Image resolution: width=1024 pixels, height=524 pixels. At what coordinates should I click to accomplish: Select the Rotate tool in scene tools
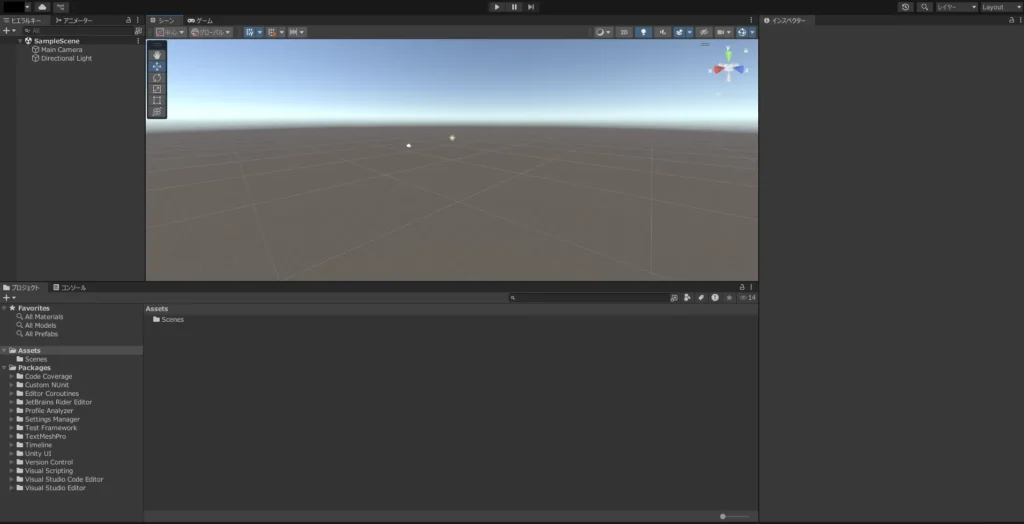click(x=157, y=78)
